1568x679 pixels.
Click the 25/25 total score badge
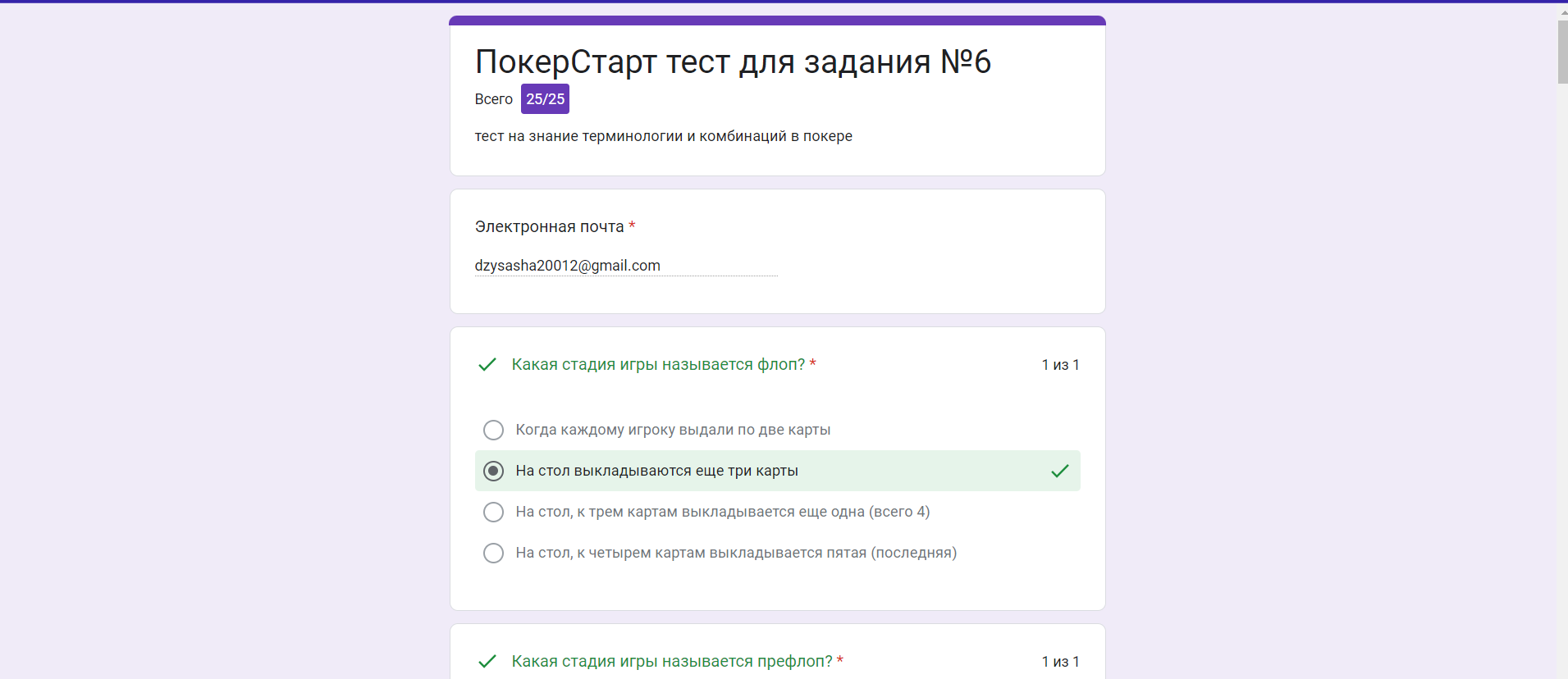[545, 99]
